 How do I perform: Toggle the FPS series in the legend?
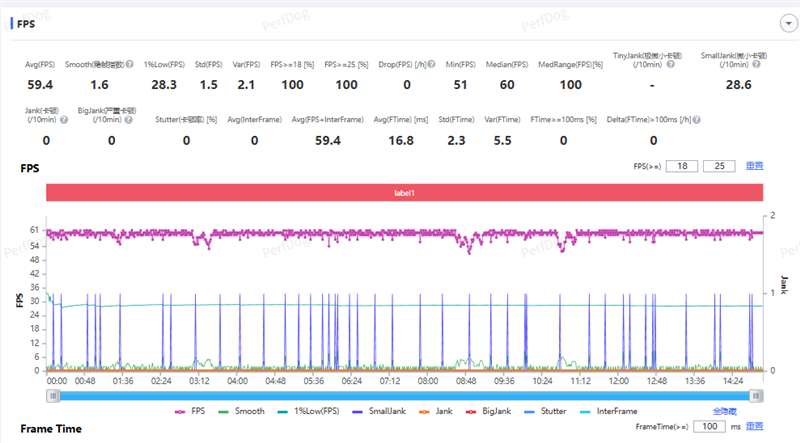(x=187, y=411)
